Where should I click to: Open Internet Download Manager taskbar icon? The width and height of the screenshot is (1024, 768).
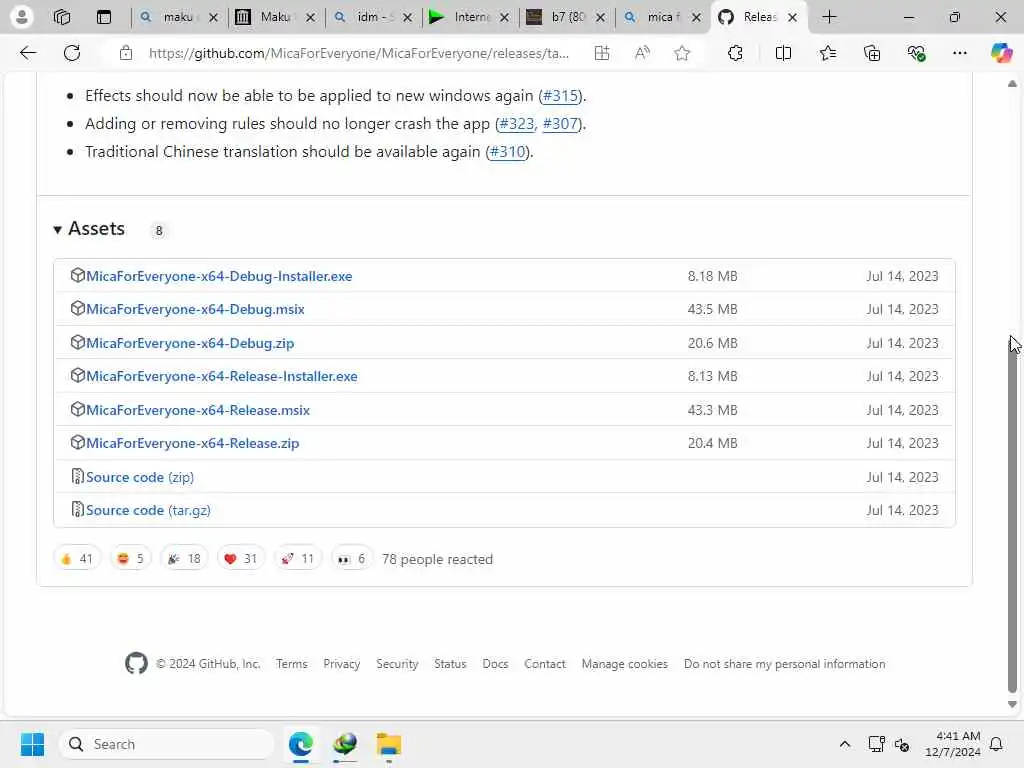(x=344, y=744)
